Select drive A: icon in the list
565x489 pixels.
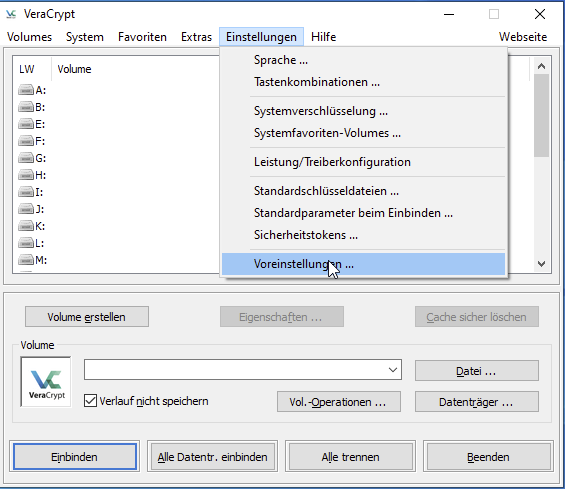[26, 90]
